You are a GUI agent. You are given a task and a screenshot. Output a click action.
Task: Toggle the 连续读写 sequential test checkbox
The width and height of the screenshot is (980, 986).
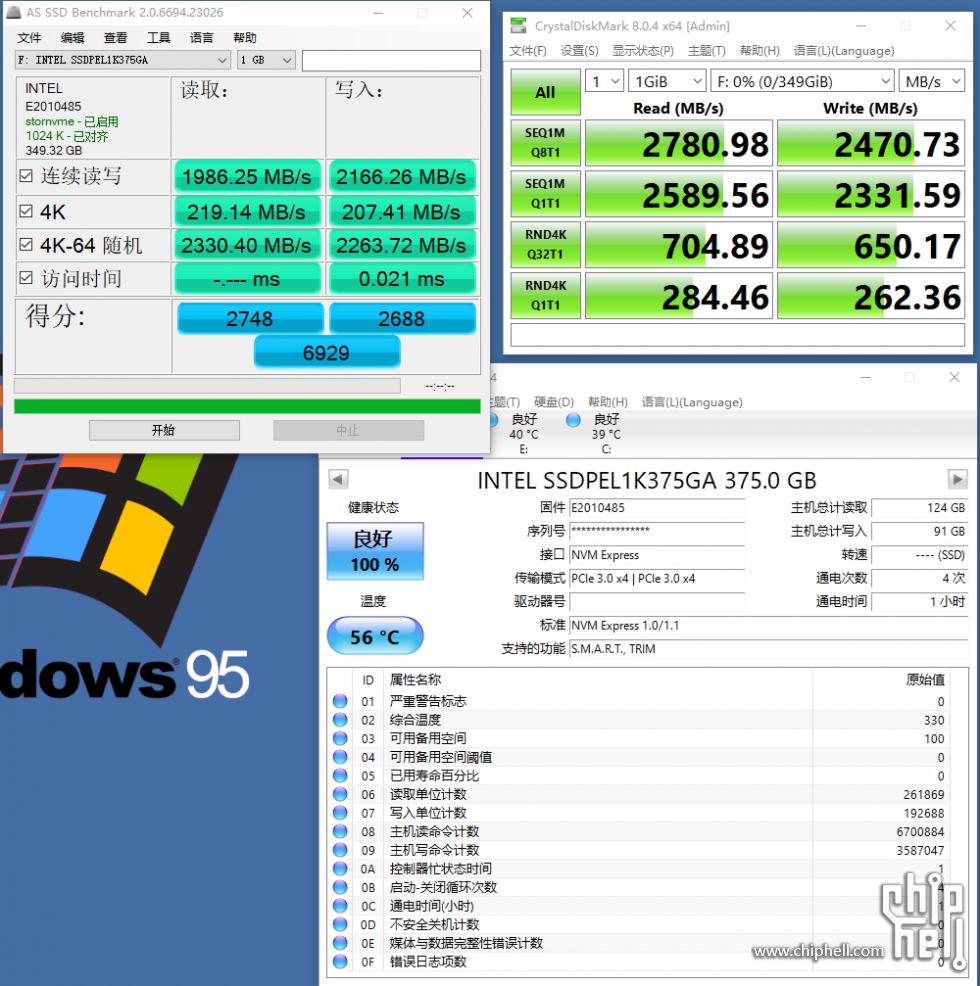26,176
